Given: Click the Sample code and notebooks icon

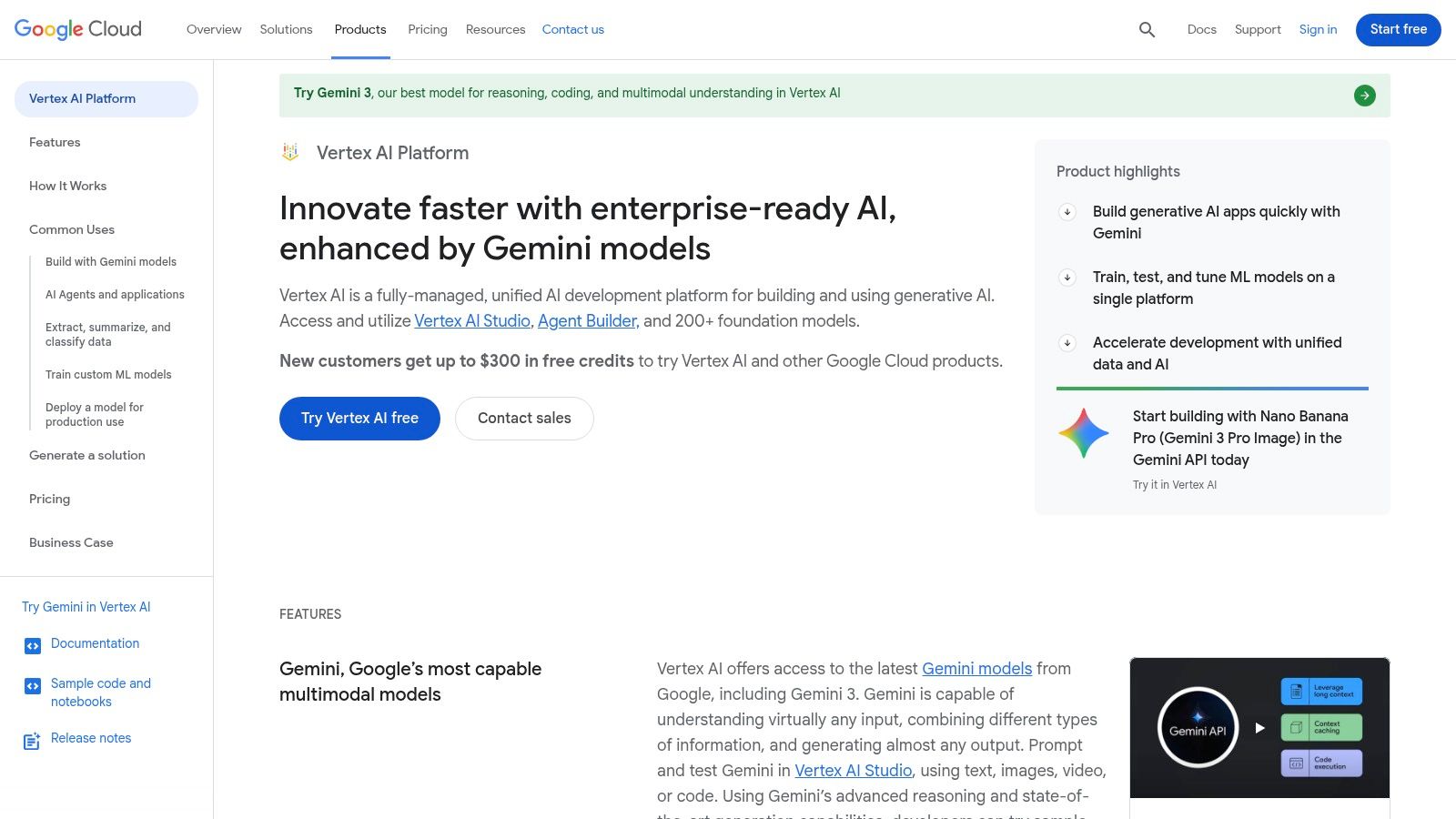Looking at the screenshot, I should click(x=33, y=686).
